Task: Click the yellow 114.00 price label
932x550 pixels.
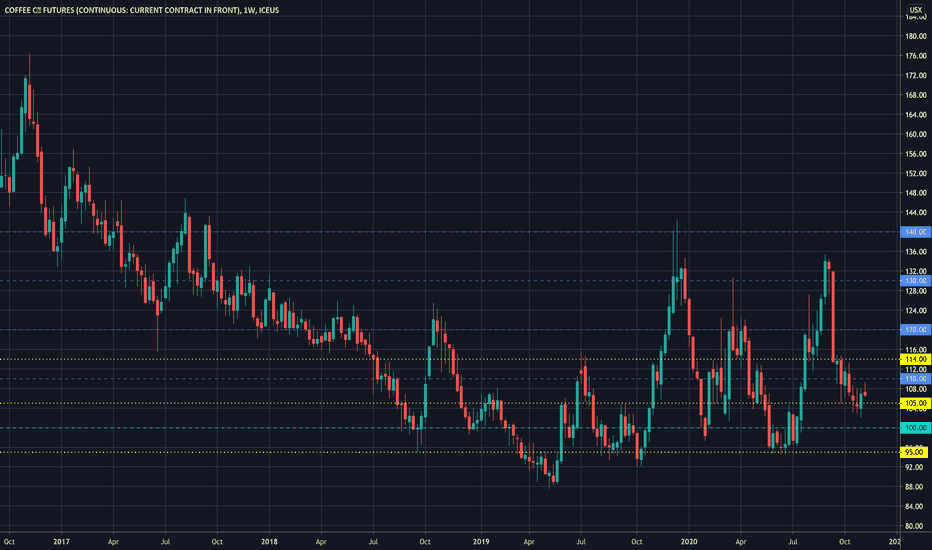Action: click(x=915, y=359)
